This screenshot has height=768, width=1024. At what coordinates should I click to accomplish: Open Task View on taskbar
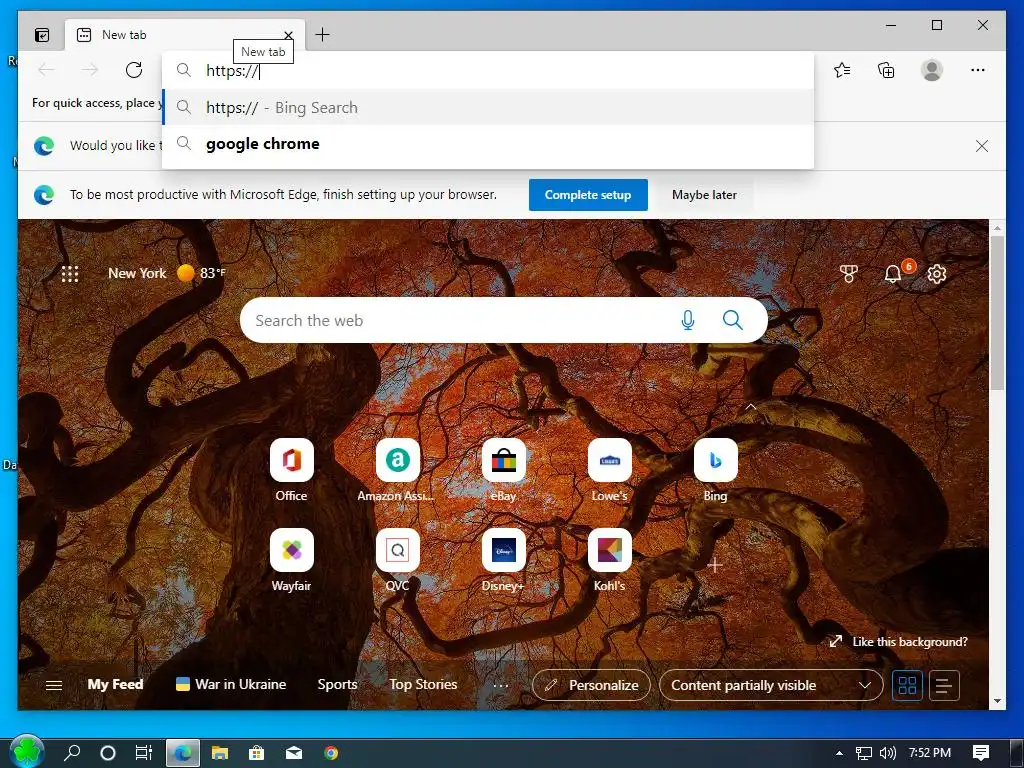click(144, 753)
